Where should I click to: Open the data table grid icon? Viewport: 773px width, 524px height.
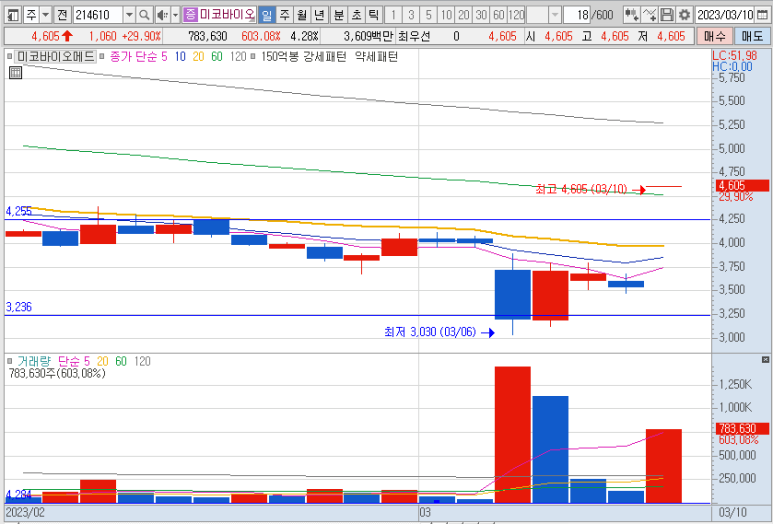point(15,73)
